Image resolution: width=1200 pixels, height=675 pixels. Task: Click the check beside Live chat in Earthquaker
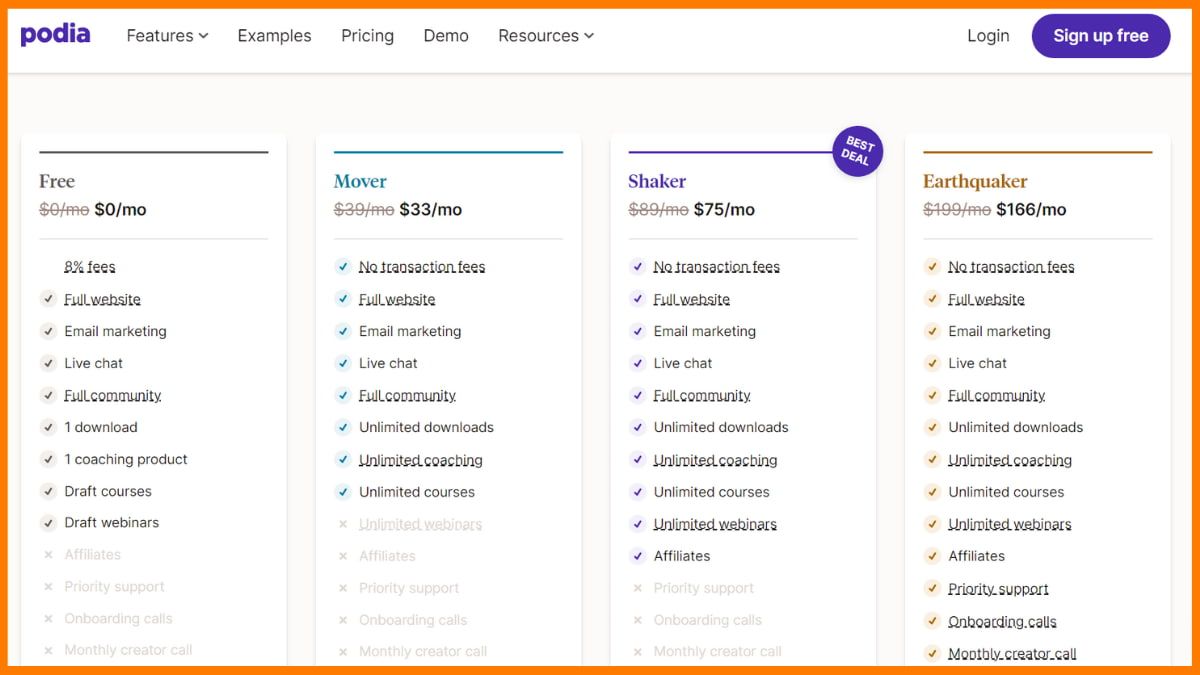pyautogui.click(x=932, y=363)
